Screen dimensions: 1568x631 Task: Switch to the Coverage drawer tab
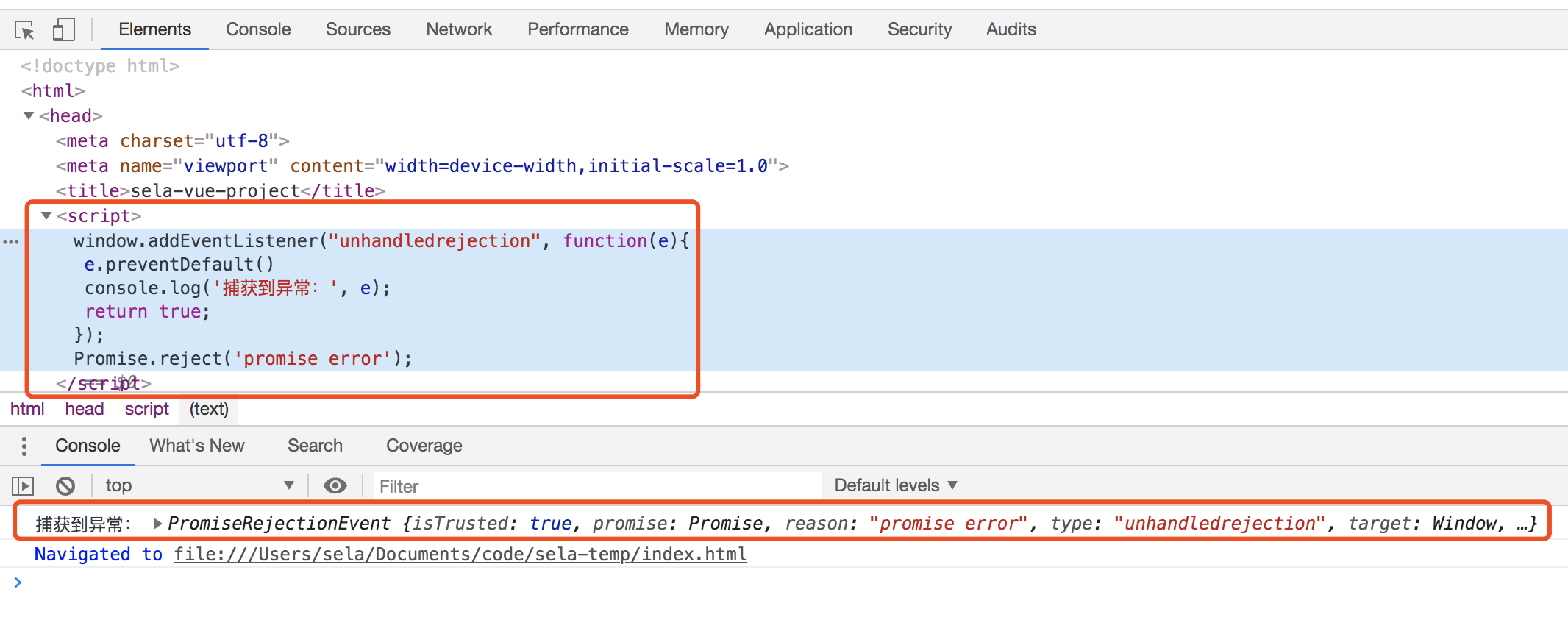point(424,446)
